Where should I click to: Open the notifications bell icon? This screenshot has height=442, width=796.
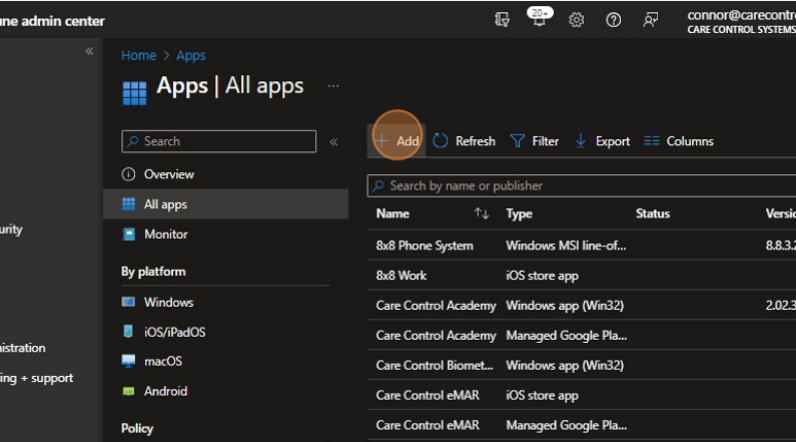[539, 20]
